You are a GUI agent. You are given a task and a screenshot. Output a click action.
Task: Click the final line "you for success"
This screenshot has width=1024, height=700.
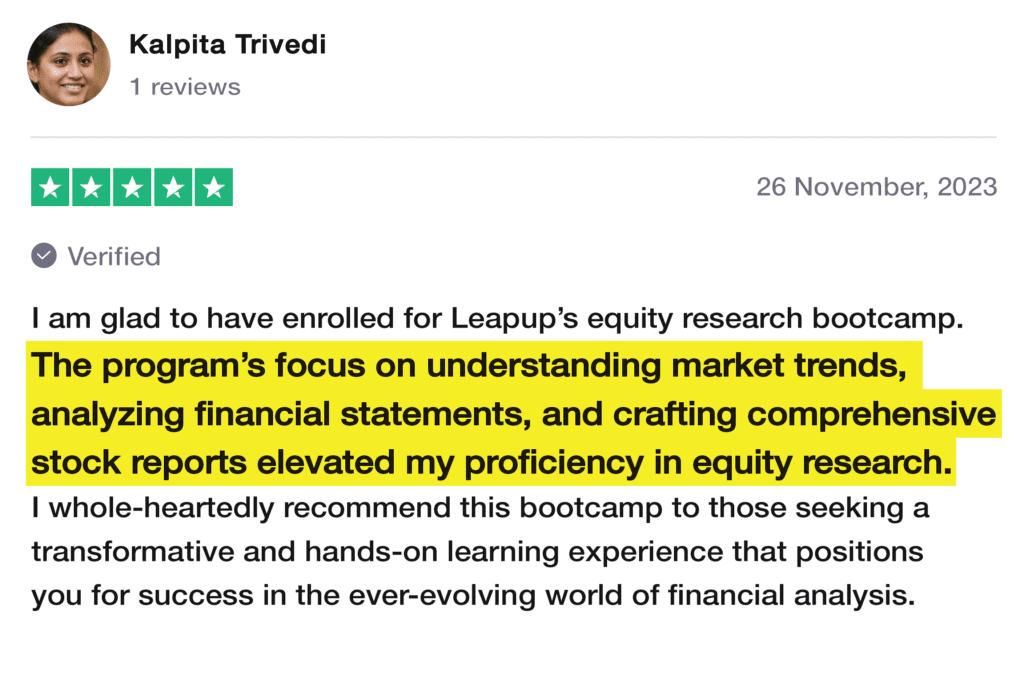[x=473, y=597]
